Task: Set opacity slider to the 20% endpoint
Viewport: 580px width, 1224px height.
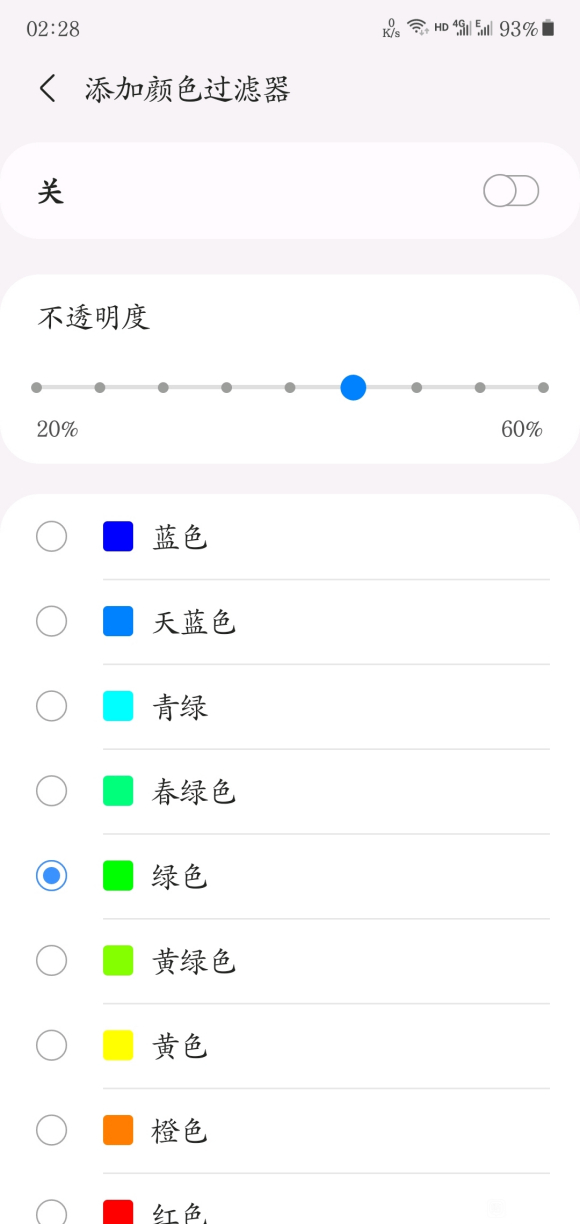Action: click(x=37, y=387)
